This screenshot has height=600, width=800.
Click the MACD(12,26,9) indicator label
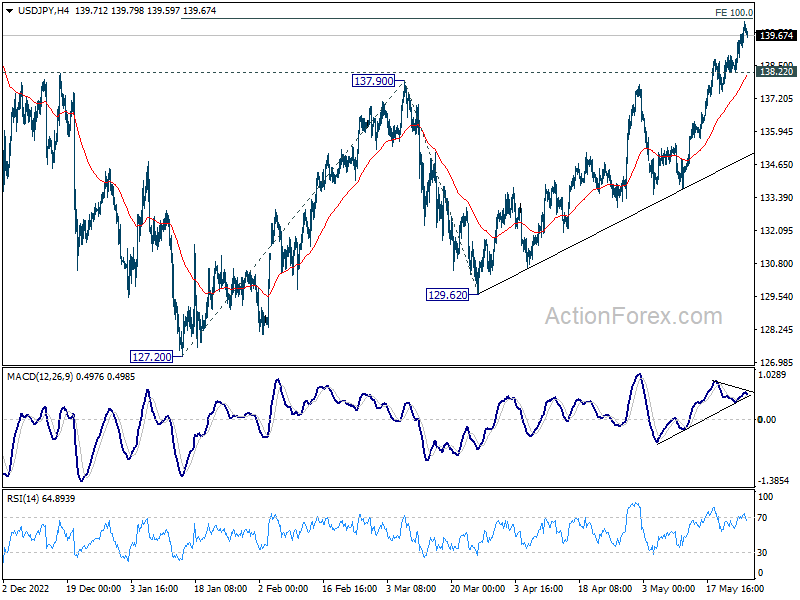coord(40,377)
